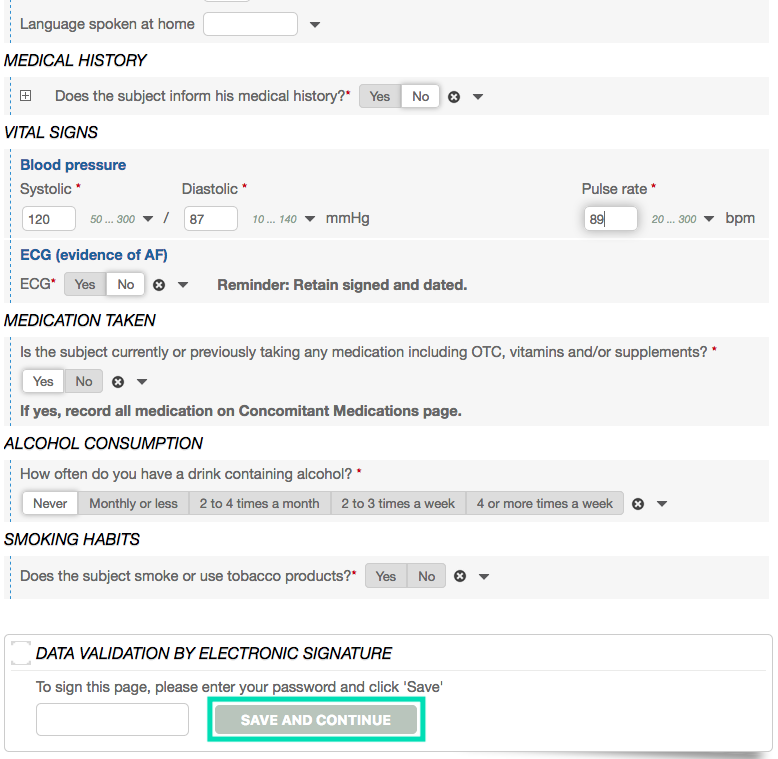Viewport: 778px width, 759px height.
Task: Clear the medication taken answer
Action: point(118,382)
